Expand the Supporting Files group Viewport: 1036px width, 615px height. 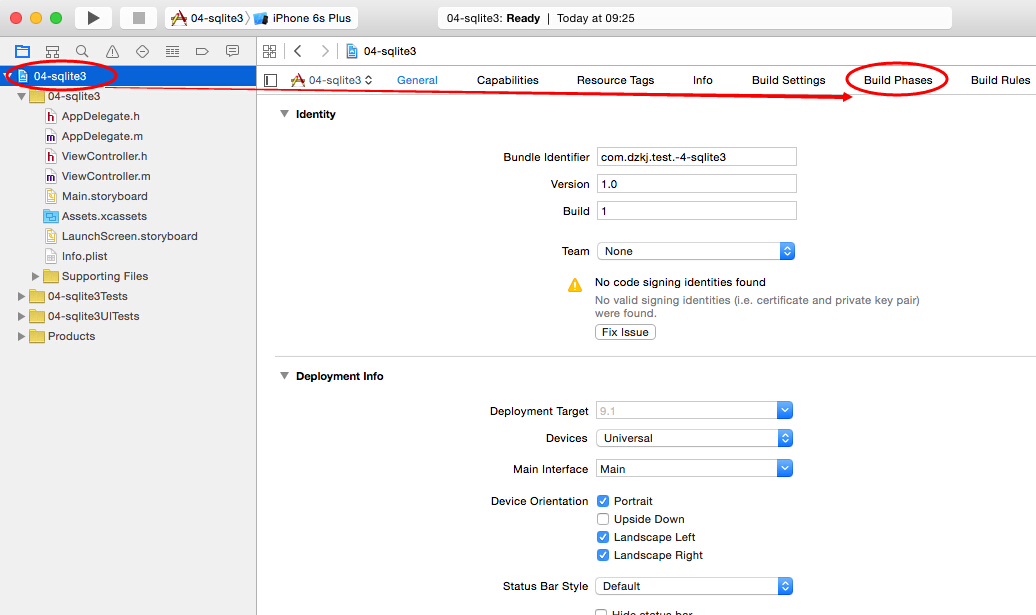tap(36, 276)
